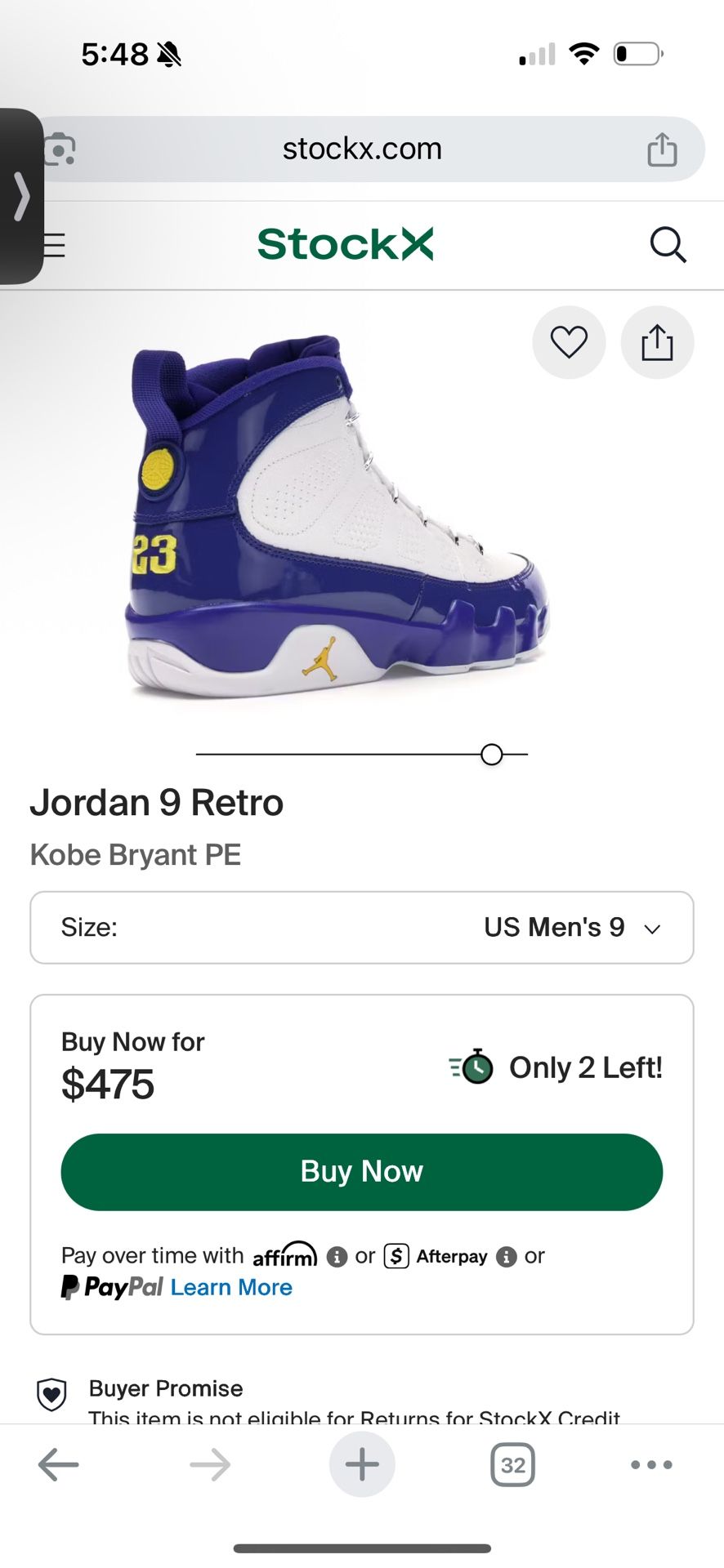Viewport: 724px width, 1568px height.
Task: Click the image rotation slider handle
Action: 492,755
